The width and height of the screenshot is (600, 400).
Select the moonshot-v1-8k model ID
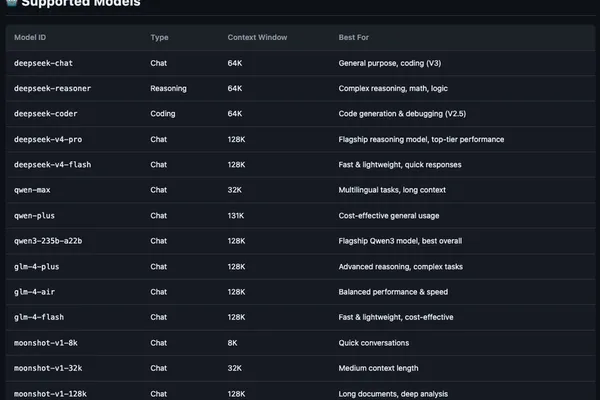point(46,343)
